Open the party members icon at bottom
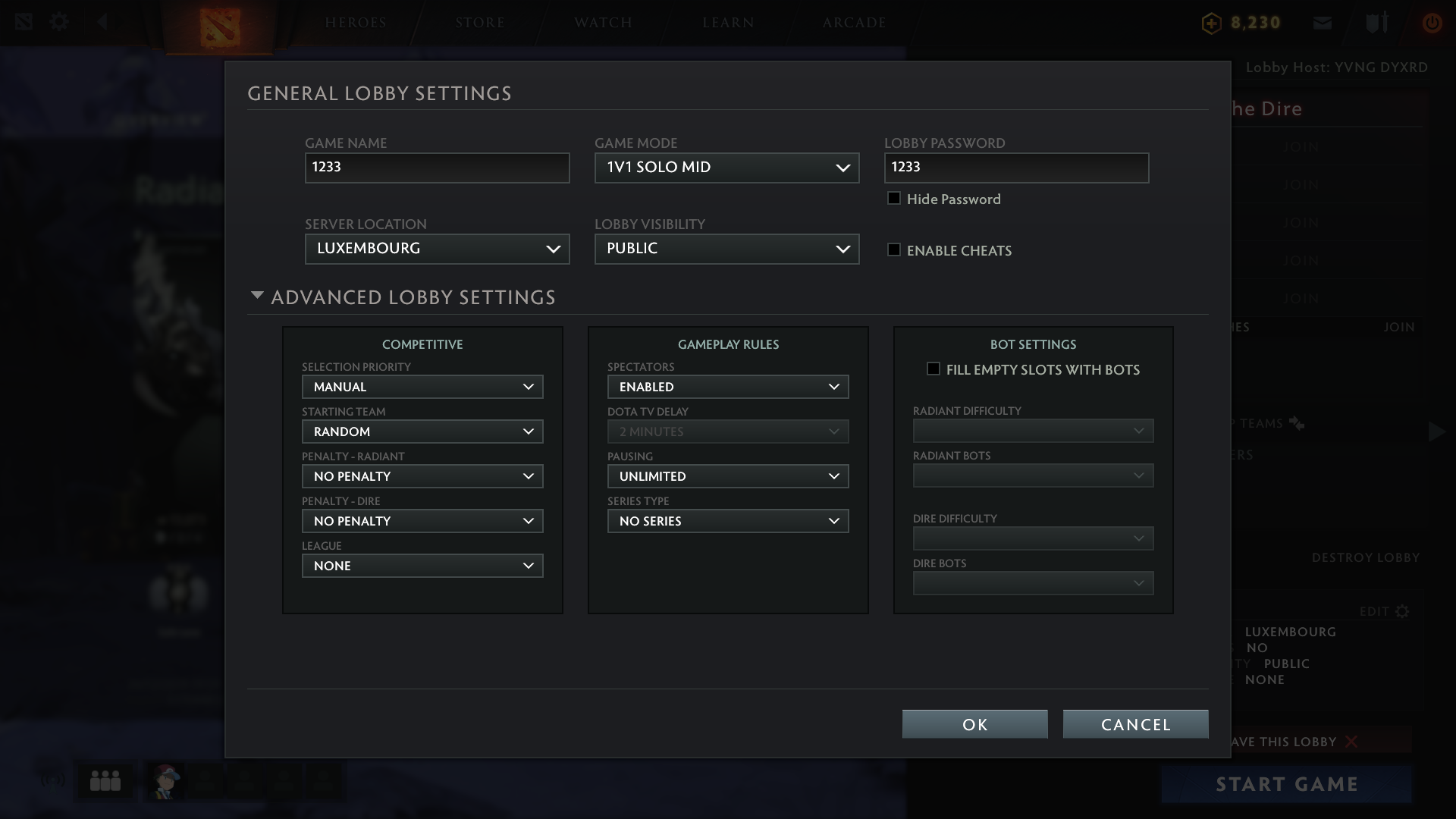The height and width of the screenshot is (819, 1456). click(105, 780)
